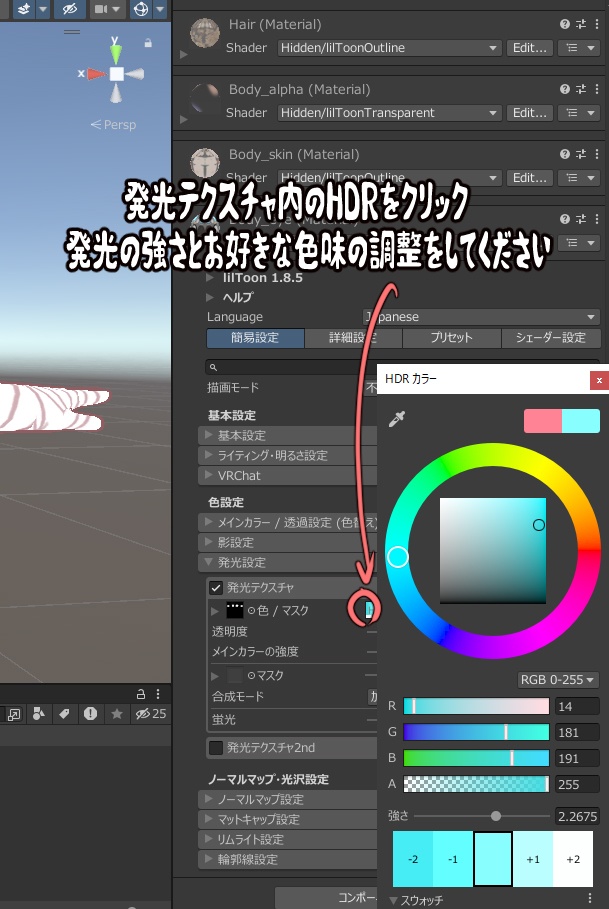Click the R value input field

pos(577,706)
